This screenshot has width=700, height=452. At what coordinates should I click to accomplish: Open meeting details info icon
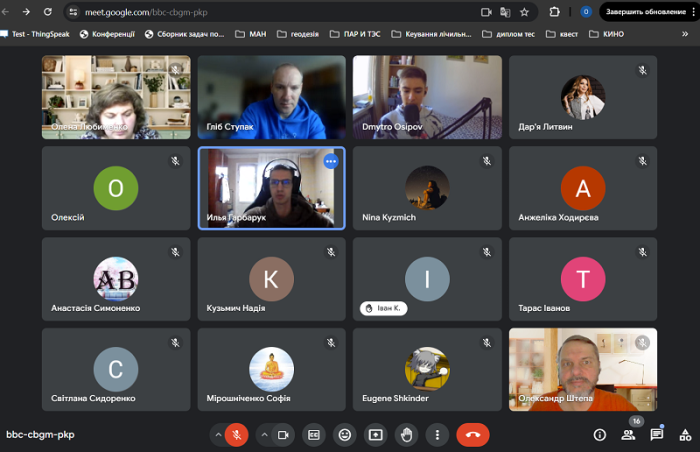tap(600, 435)
